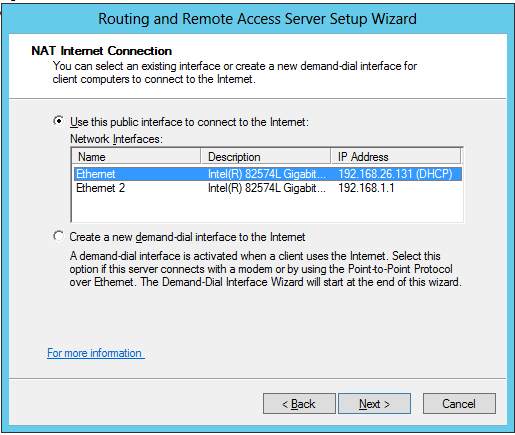Click the empty area in the interfaces list
515x435 pixels.
point(268,209)
